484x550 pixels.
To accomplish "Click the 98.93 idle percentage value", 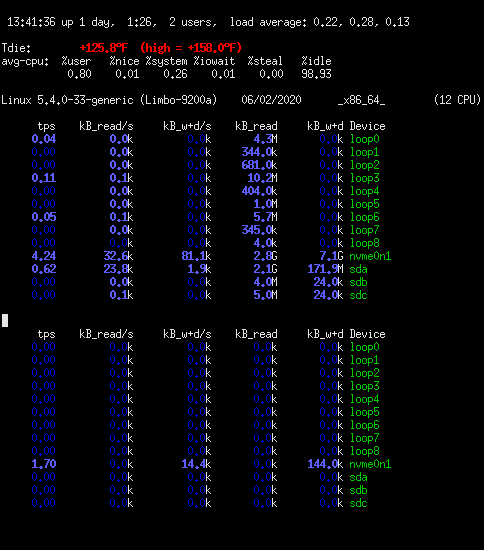I will point(316,74).
